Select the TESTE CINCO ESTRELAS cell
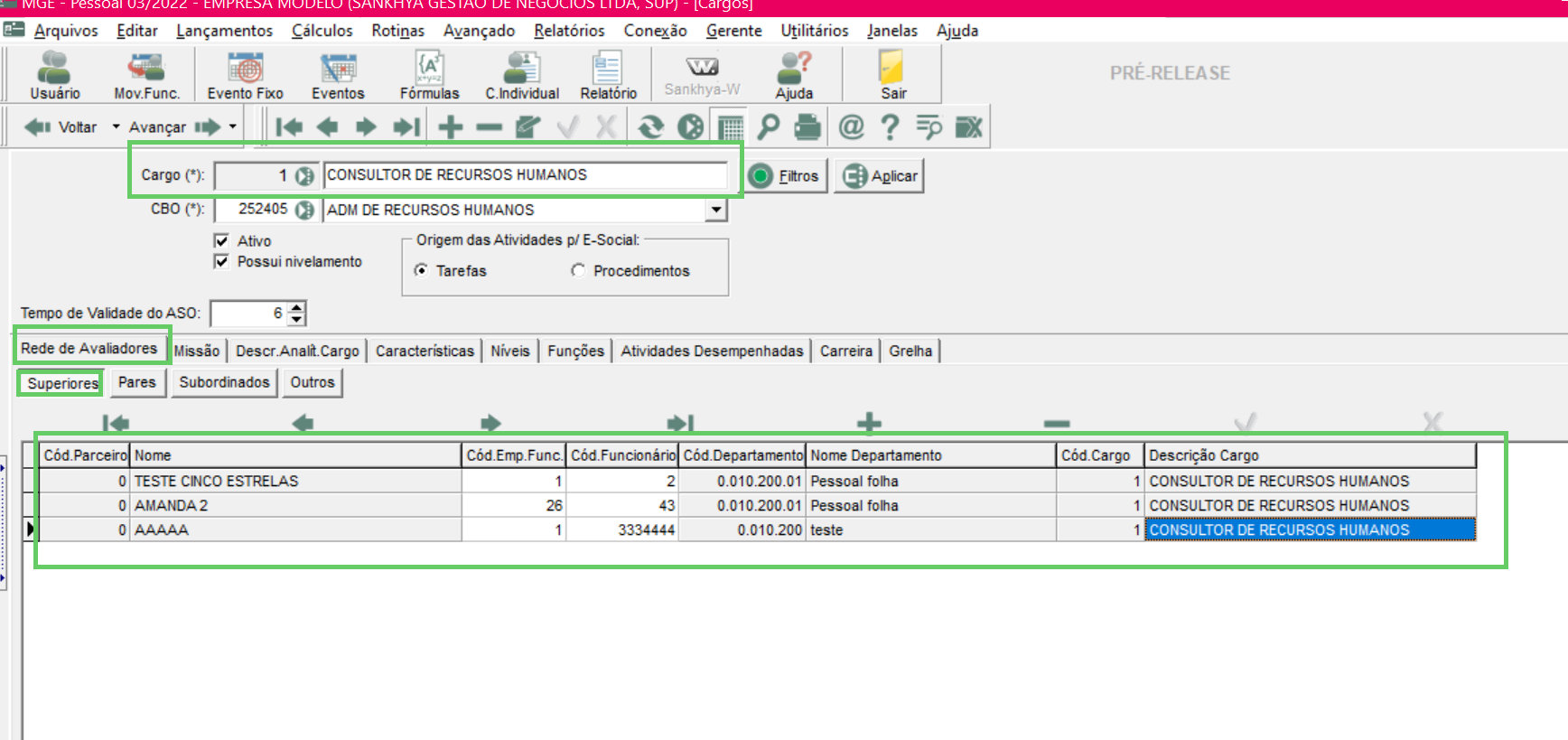 [x=296, y=481]
